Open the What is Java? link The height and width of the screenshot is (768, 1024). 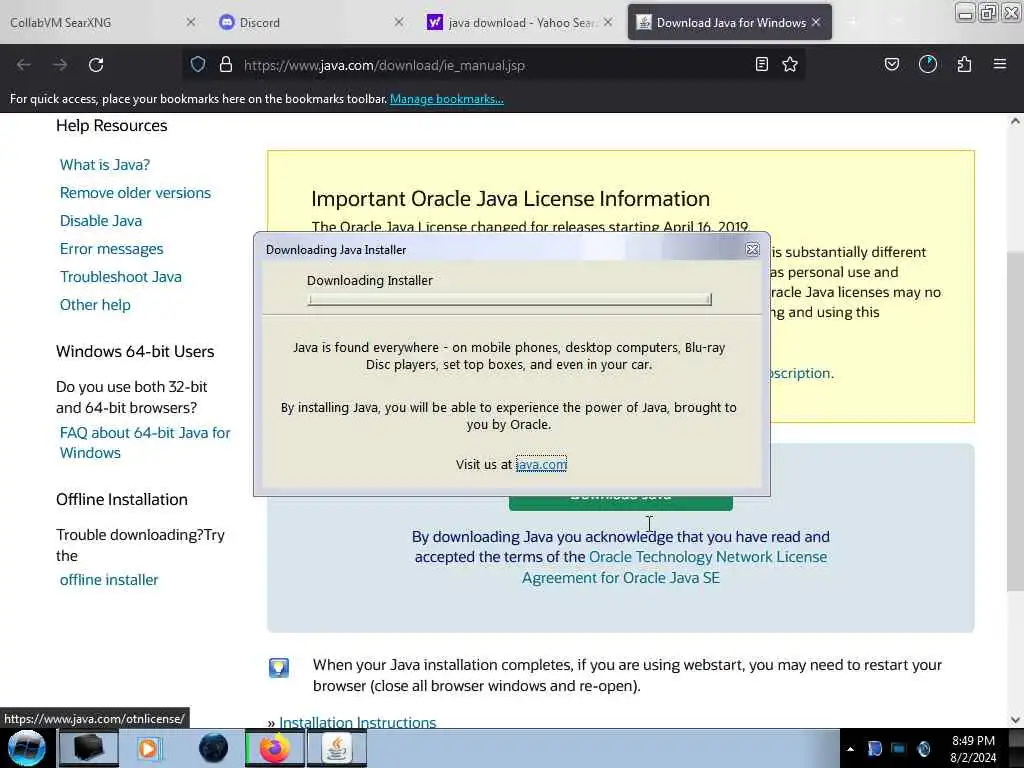[x=104, y=165]
